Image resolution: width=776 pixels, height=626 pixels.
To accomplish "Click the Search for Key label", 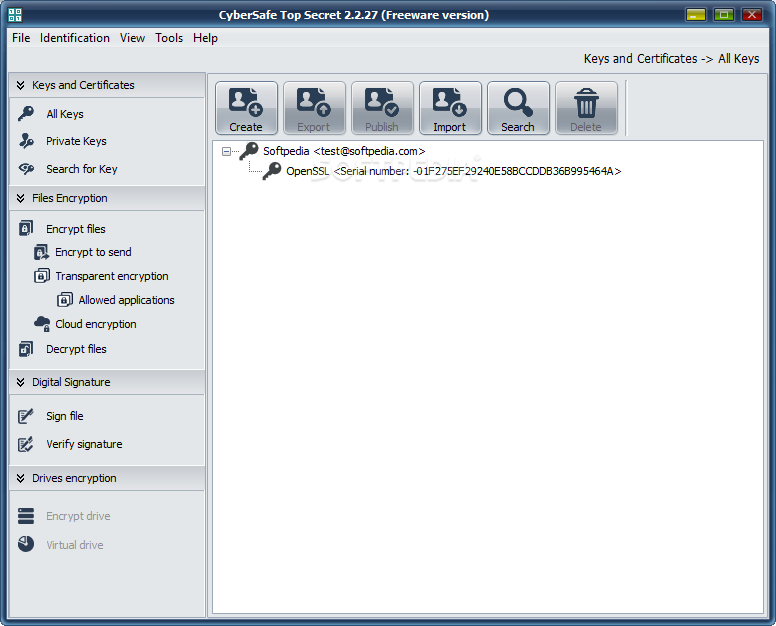I will pos(82,169).
